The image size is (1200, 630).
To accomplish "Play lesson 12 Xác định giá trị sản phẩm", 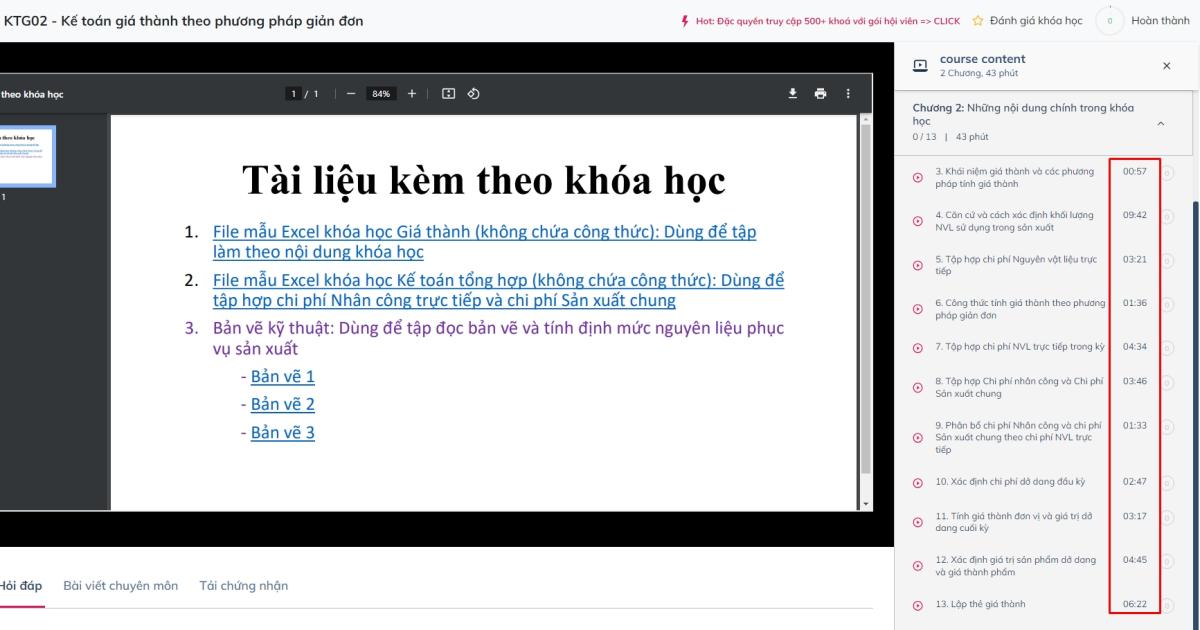I will (x=918, y=566).
